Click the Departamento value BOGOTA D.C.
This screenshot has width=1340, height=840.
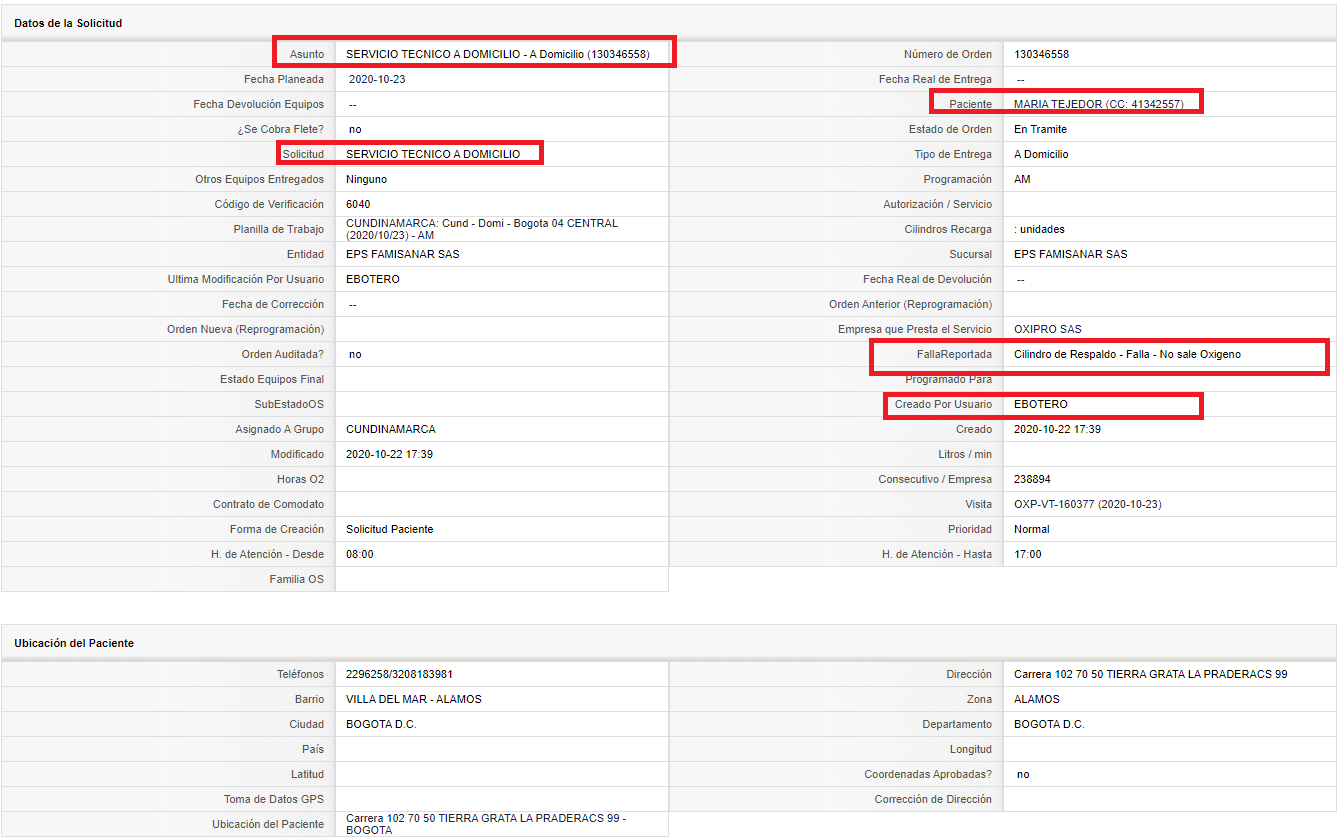coord(1049,724)
